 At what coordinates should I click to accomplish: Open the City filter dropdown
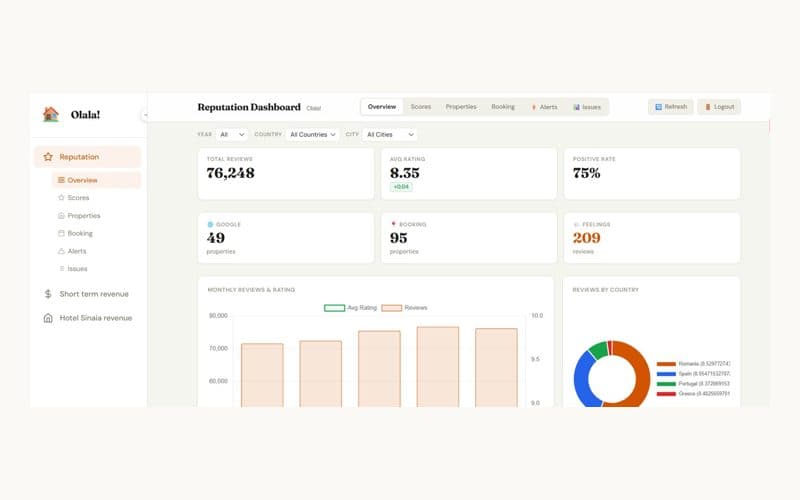tap(390, 135)
